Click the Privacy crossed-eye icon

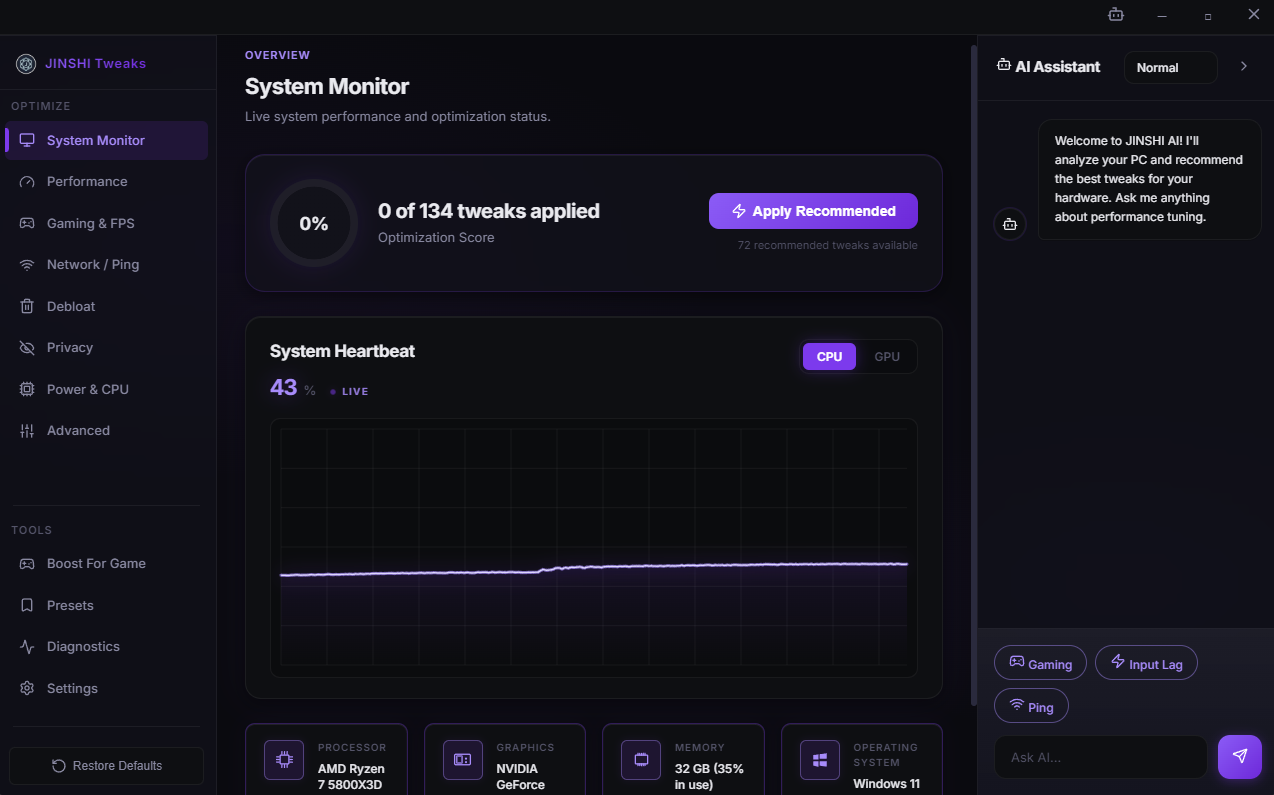tap(27, 348)
